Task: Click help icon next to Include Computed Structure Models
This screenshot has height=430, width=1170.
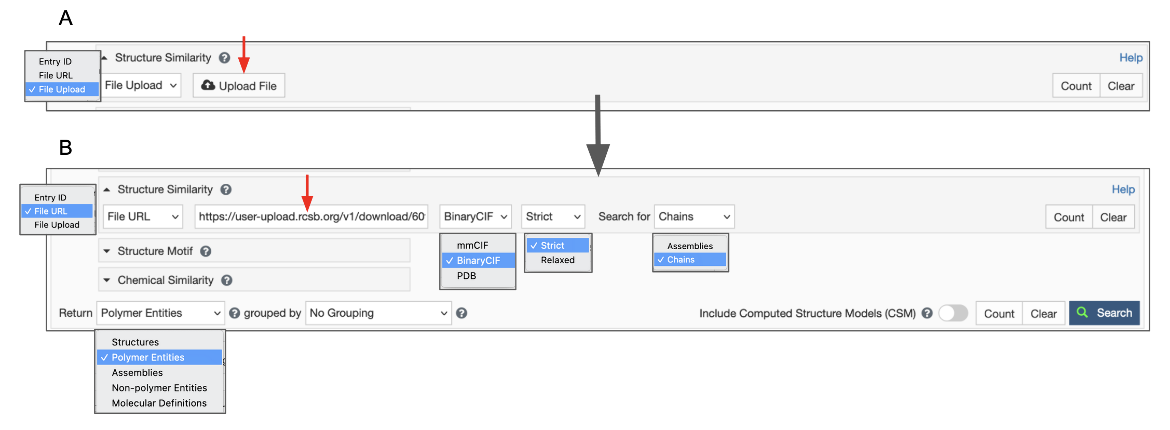Action: point(927,313)
